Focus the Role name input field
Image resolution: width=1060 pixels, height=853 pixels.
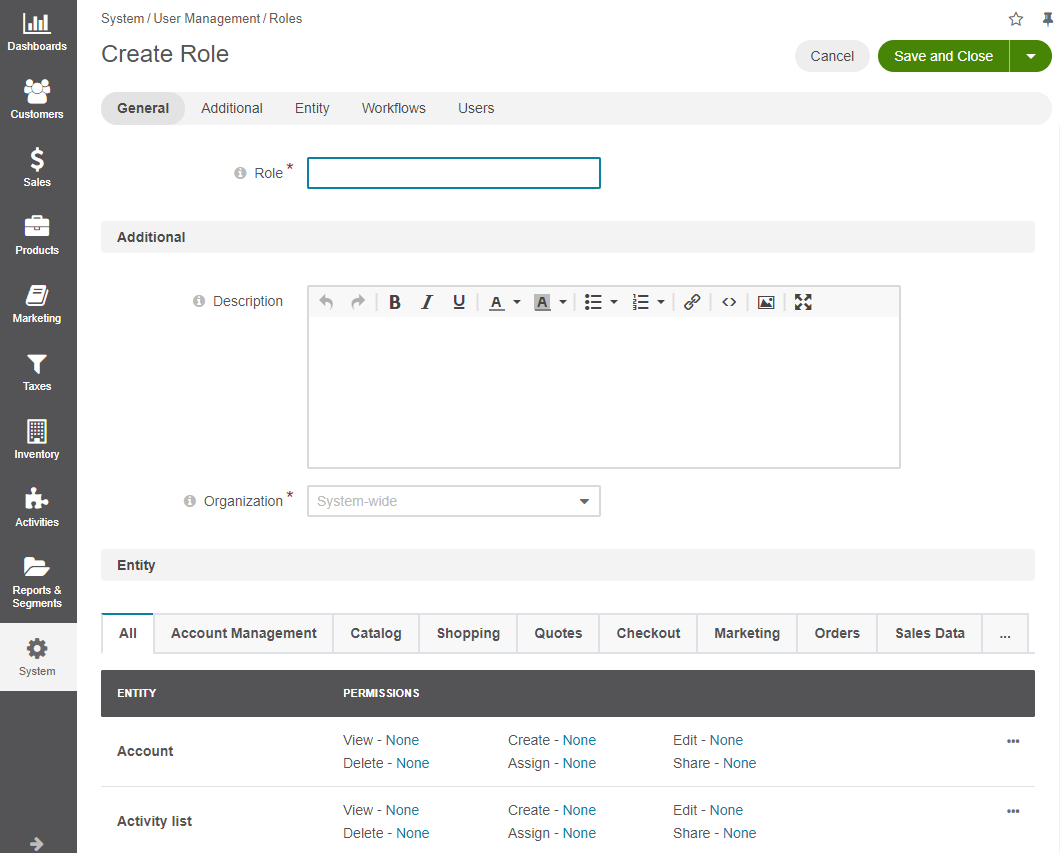tap(454, 173)
